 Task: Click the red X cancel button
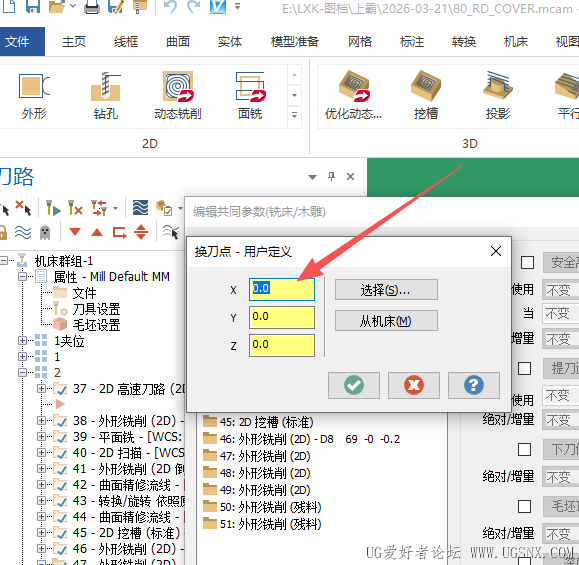click(414, 386)
